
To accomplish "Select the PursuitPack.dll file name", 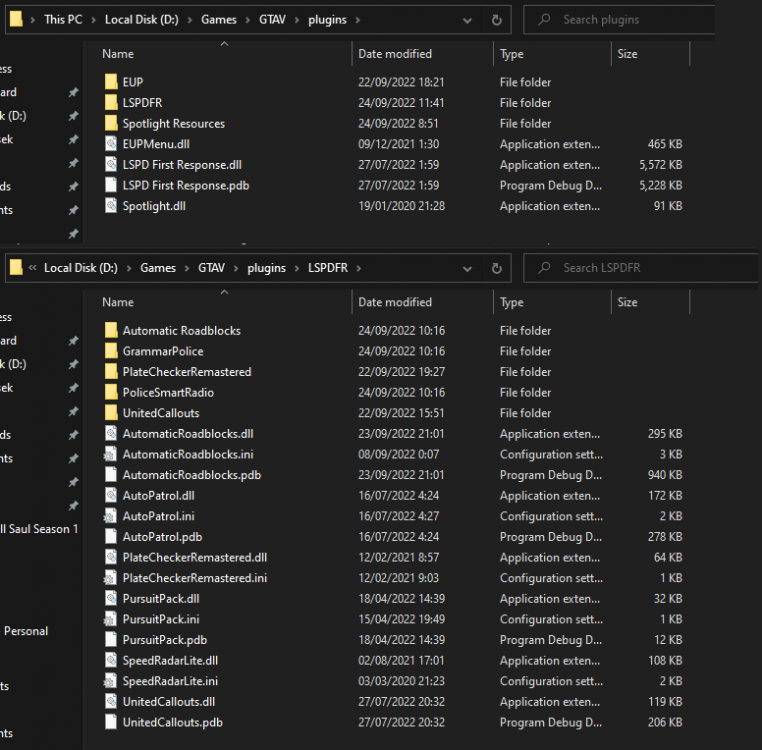I will coord(161,598).
